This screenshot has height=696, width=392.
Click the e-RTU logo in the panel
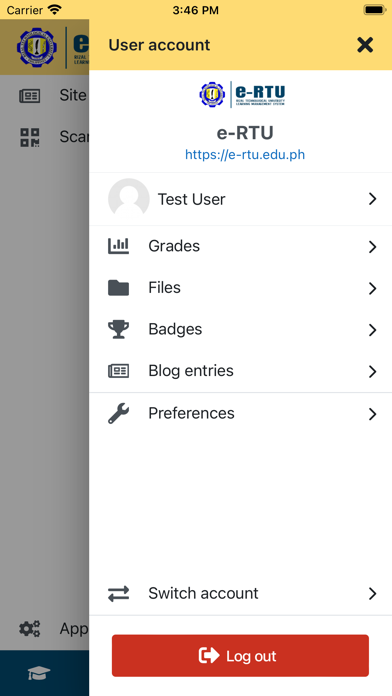click(x=242, y=94)
